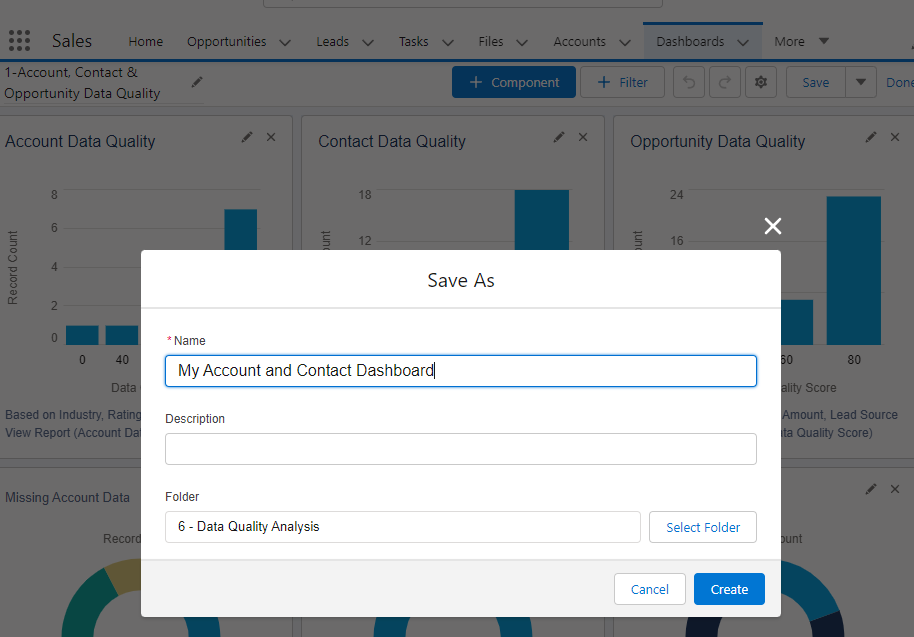Click Select Folder button
The width and height of the screenshot is (914, 637).
(x=702, y=527)
